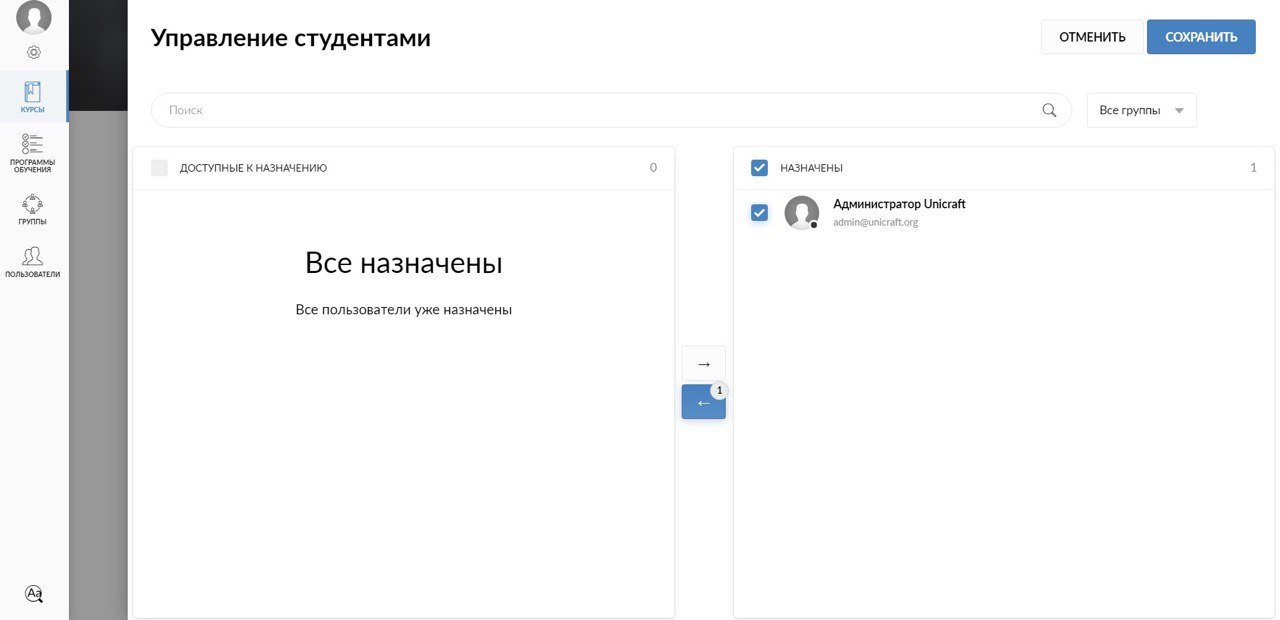
Task: Click the Сохранить button
Action: coord(1201,37)
